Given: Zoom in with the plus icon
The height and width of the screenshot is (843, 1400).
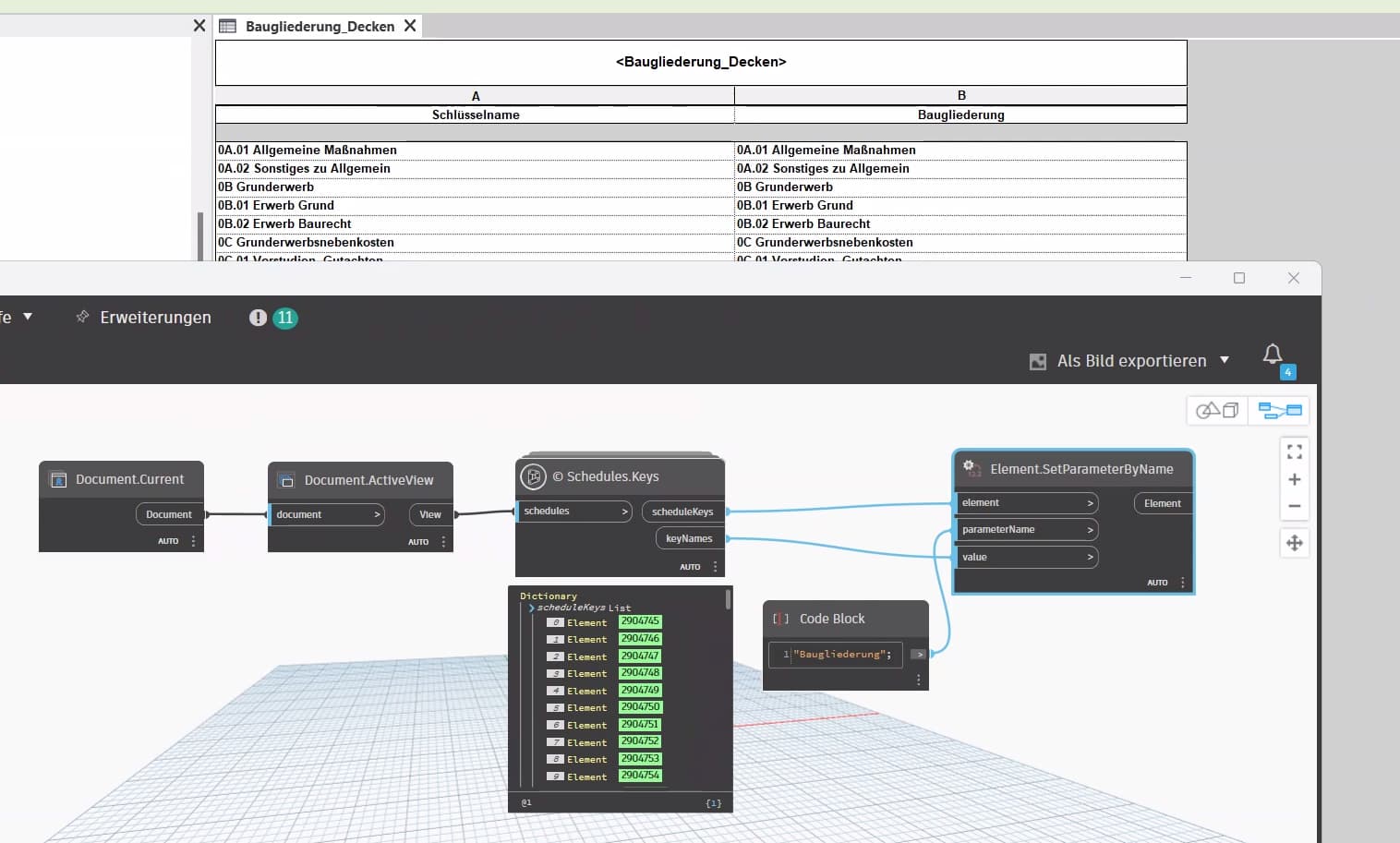Looking at the screenshot, I should coord(1295,479).
